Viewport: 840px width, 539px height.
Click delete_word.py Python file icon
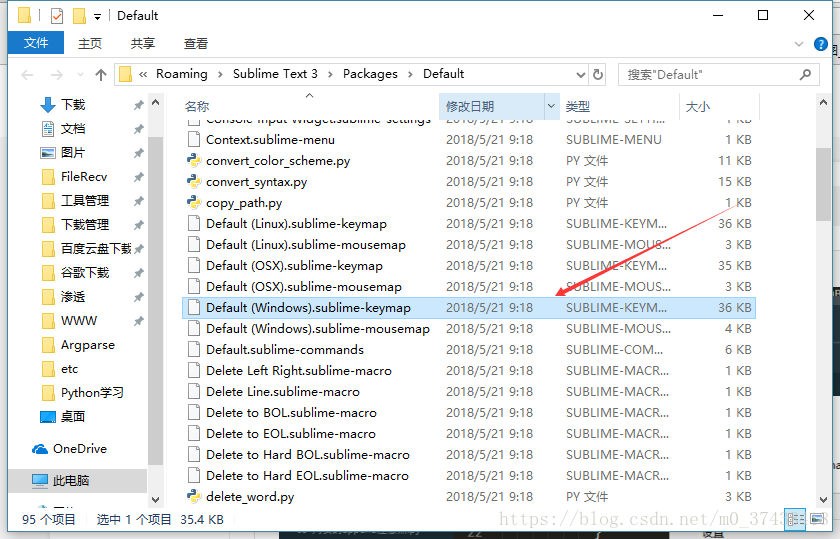click(x=193, y=496)
